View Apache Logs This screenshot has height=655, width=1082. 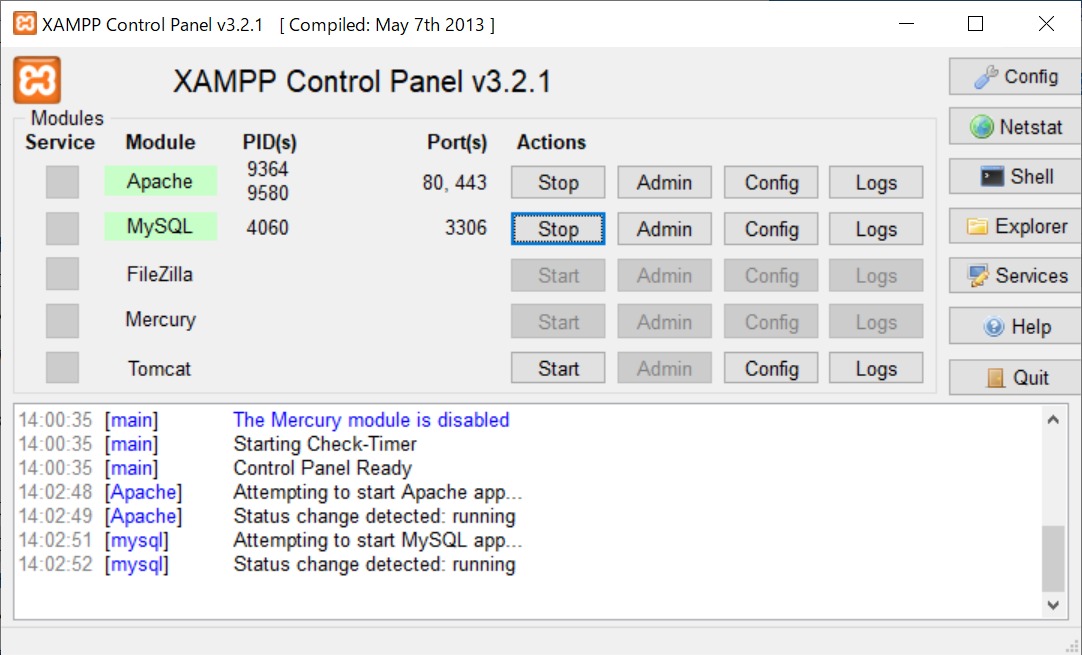coord(876,183)
